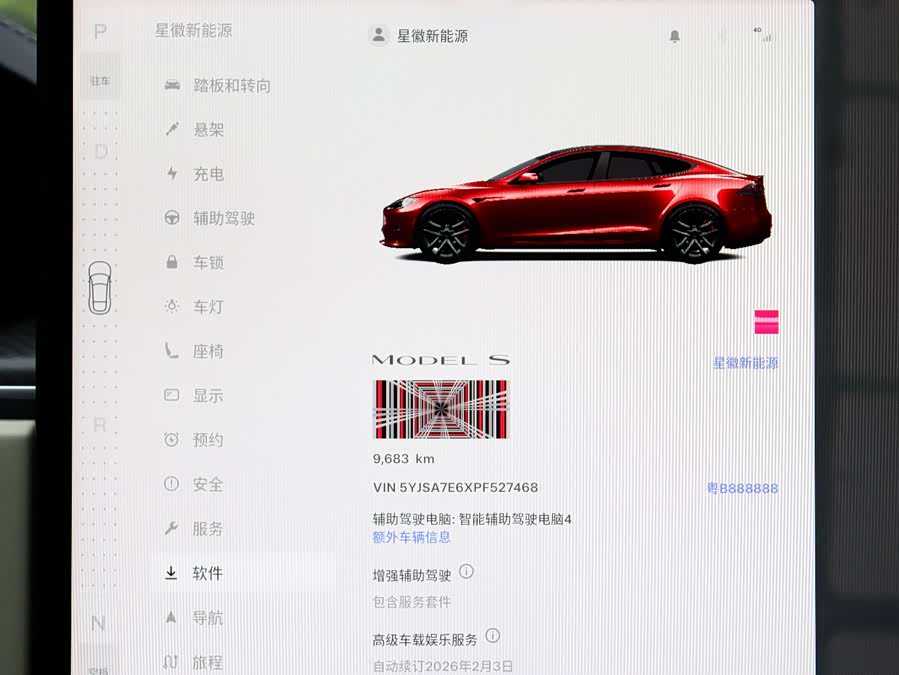Select the 辅助驾驶 (Autopilot) steering wheel icon
Image resolution: width=899 pixels, height=675 pixels.
tap(172, 219)
